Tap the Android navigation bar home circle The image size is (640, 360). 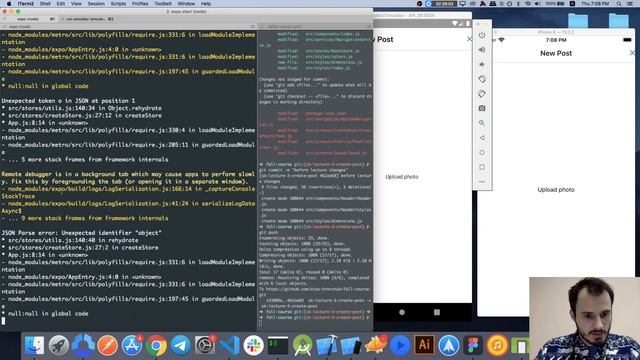[x=402, y=312]
